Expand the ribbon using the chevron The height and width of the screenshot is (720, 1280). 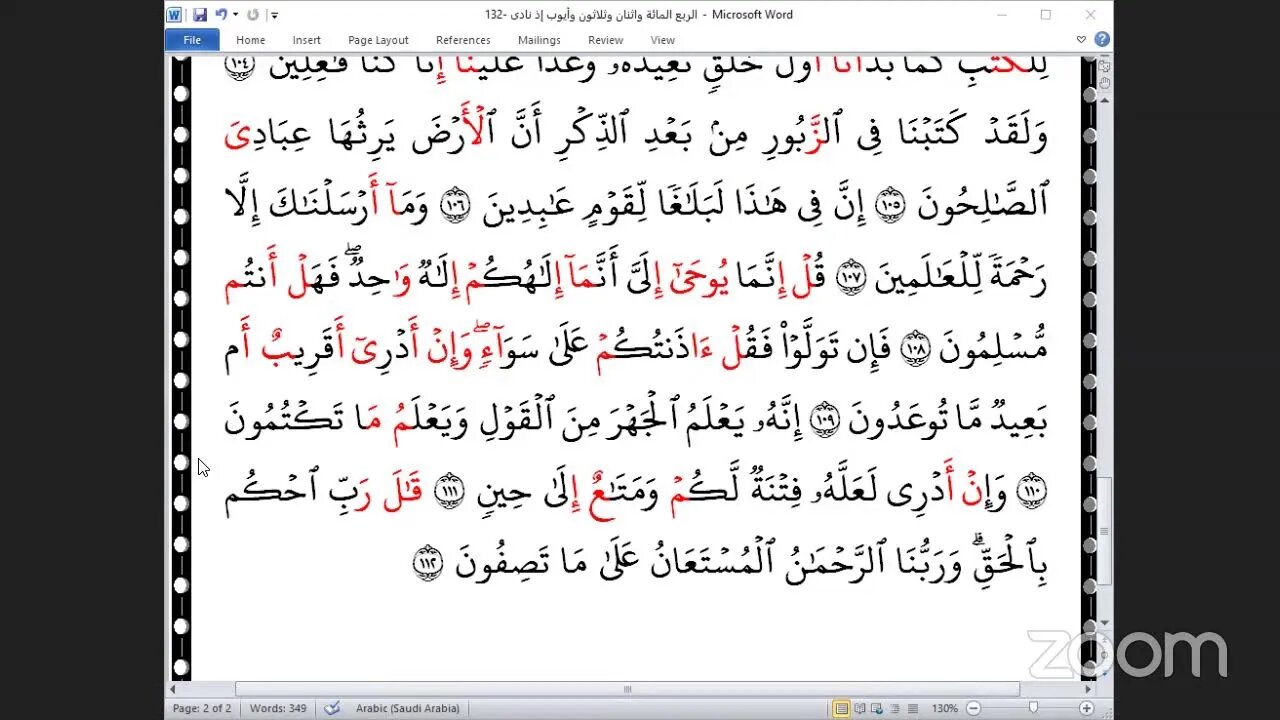point(1081,40)
